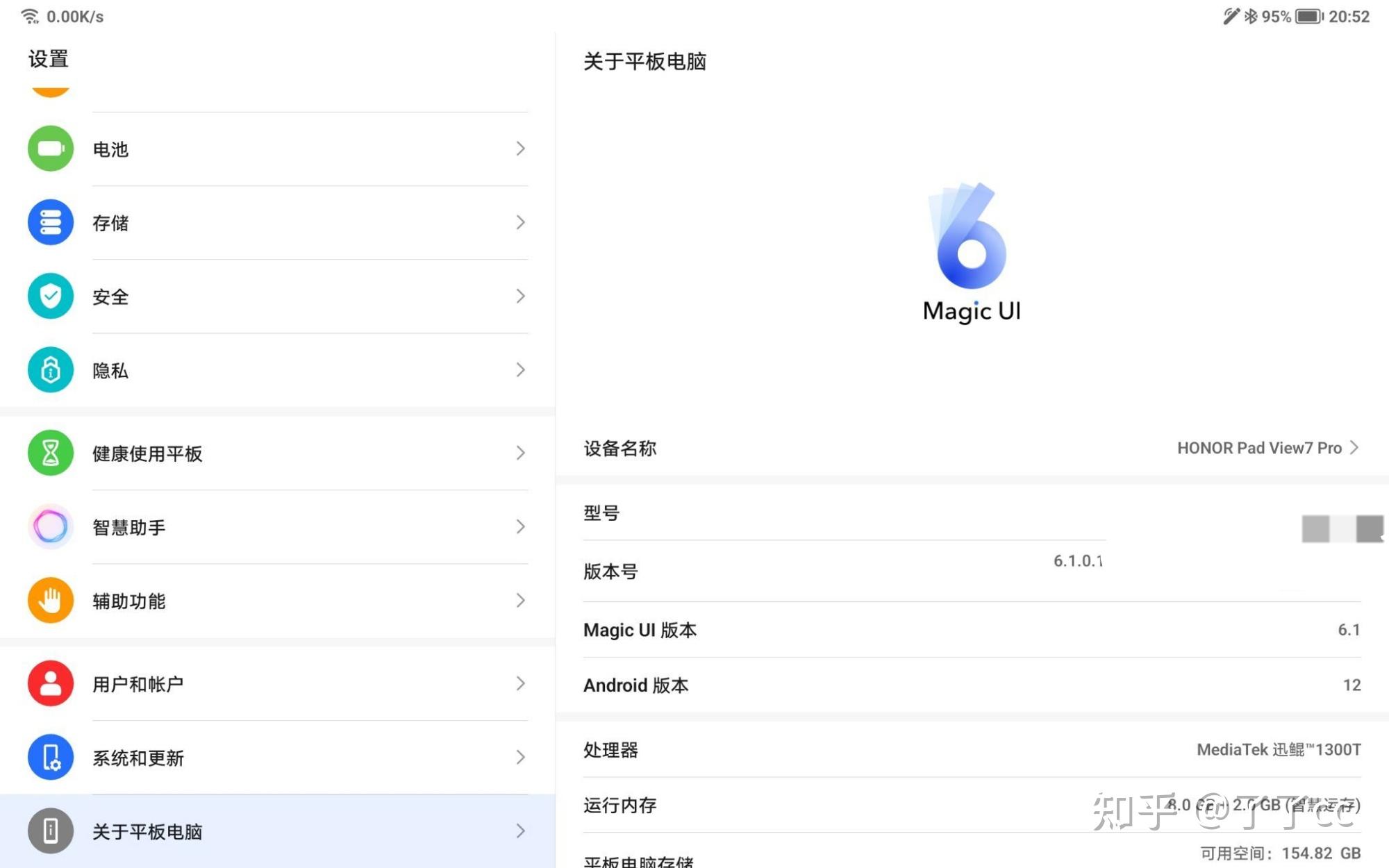
Task: Expand the 安全 row chevron
Action: pyautogui.click(x=520, y=297)
